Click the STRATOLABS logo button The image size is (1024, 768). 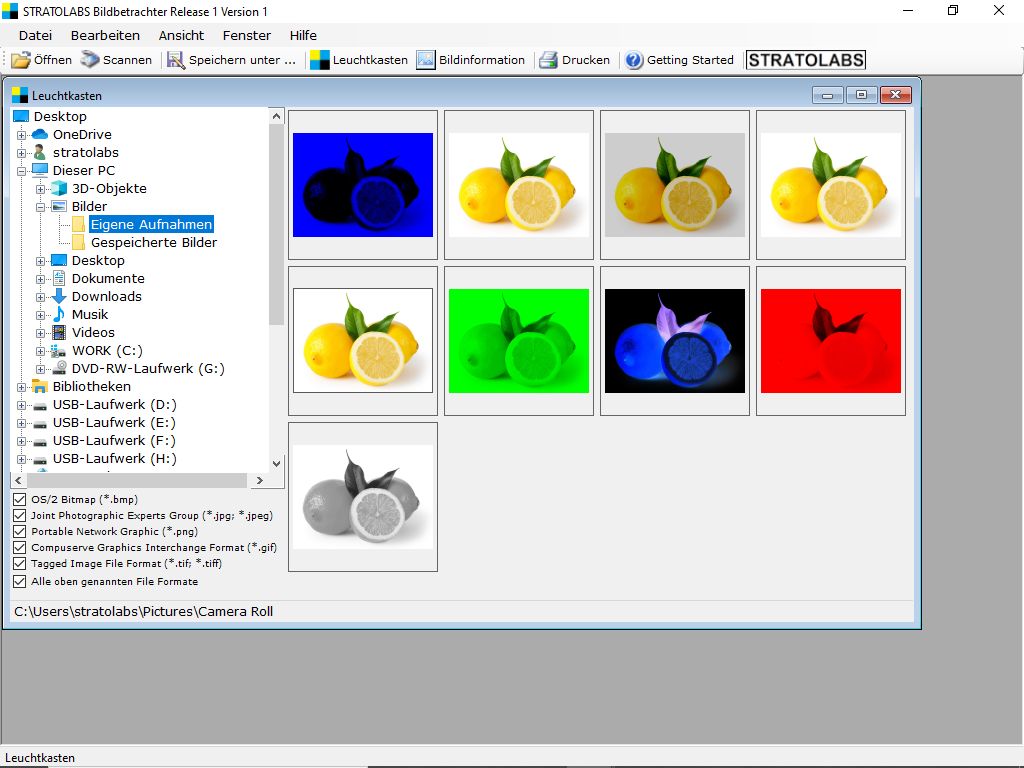click(806, 60)
